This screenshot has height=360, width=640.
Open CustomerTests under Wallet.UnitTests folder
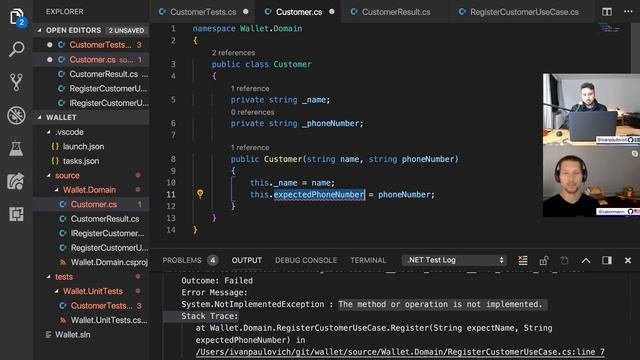[91, 306]
